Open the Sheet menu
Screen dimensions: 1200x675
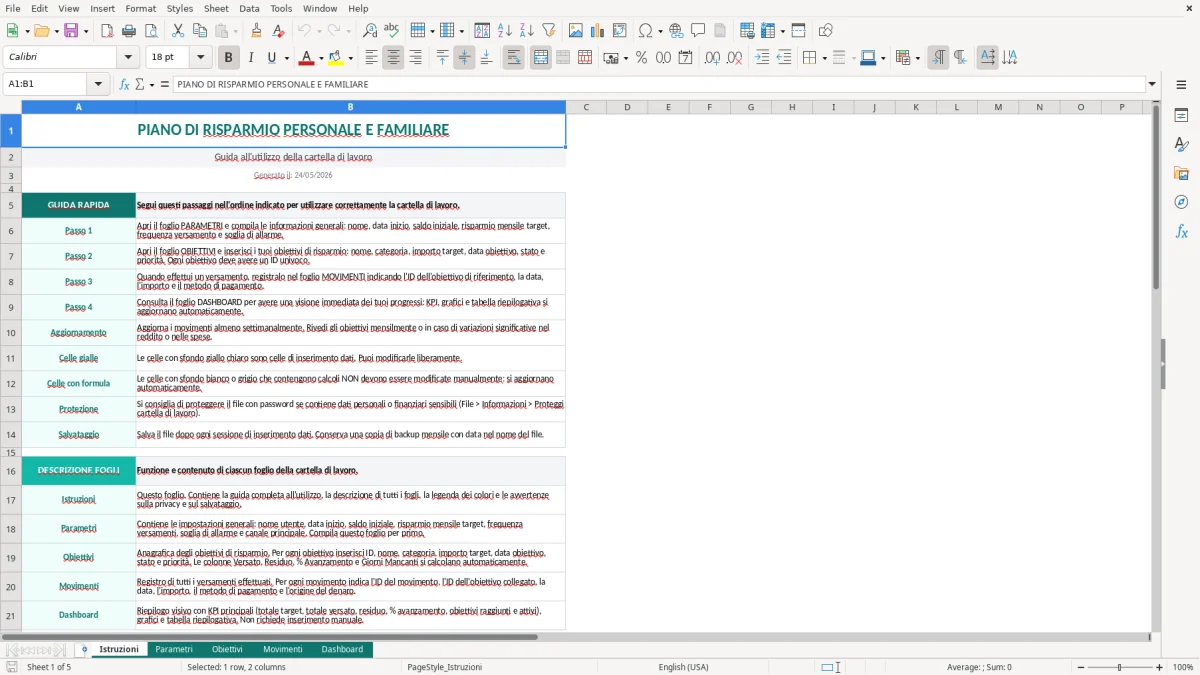pos(216,8)
